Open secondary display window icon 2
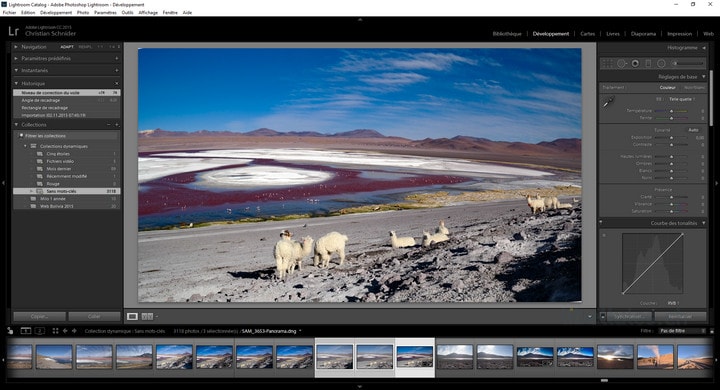This screenshot has height=390, width=720. (40, 331)
